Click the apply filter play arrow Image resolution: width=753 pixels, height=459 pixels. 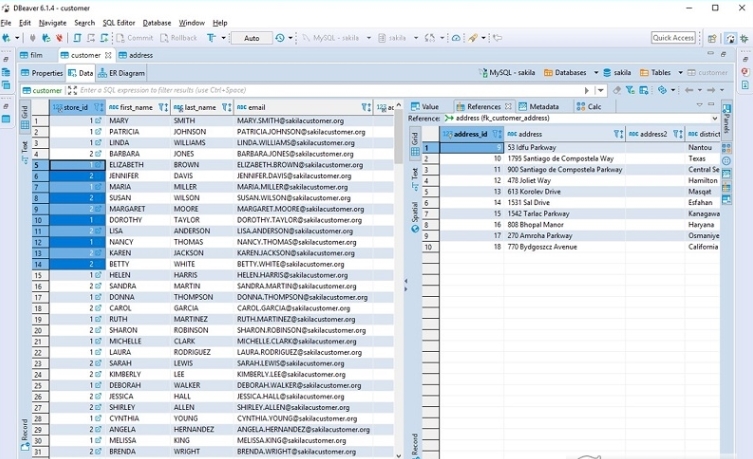586,90
